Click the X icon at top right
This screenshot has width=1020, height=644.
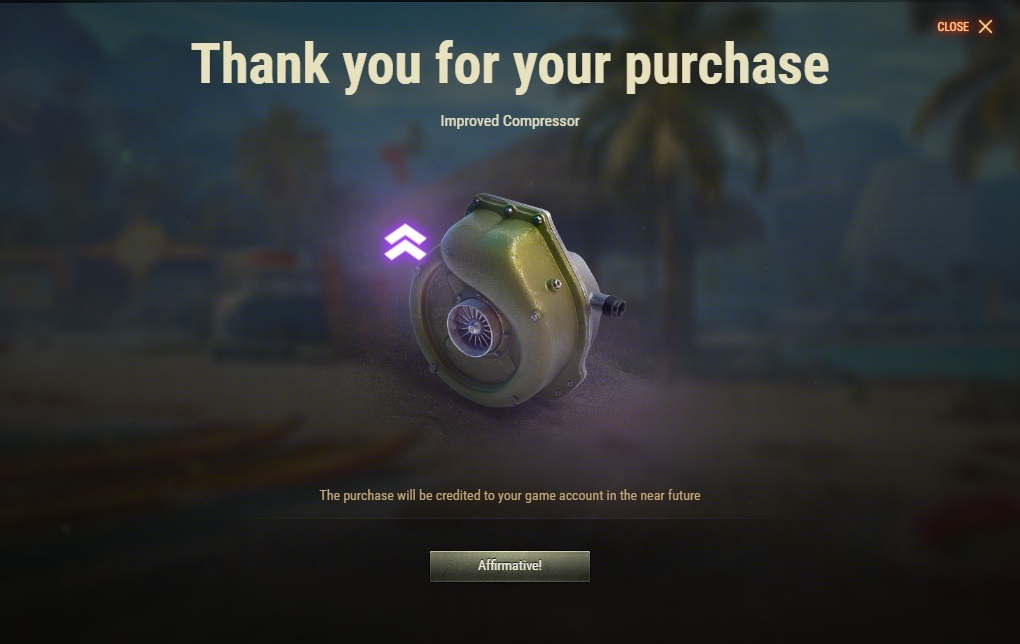click(x=986, y=26)
